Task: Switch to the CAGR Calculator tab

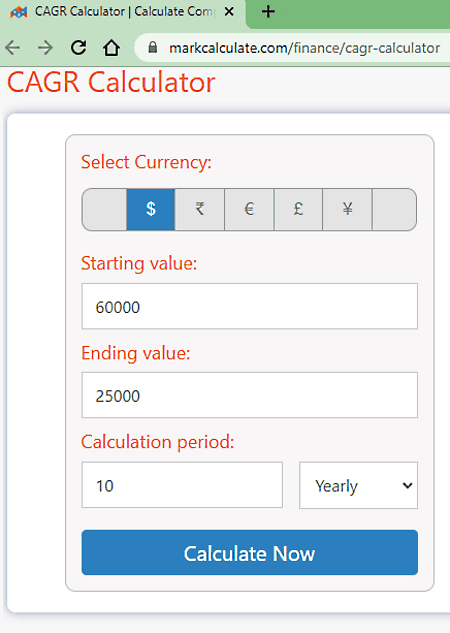Action: (x=123, y=12)
